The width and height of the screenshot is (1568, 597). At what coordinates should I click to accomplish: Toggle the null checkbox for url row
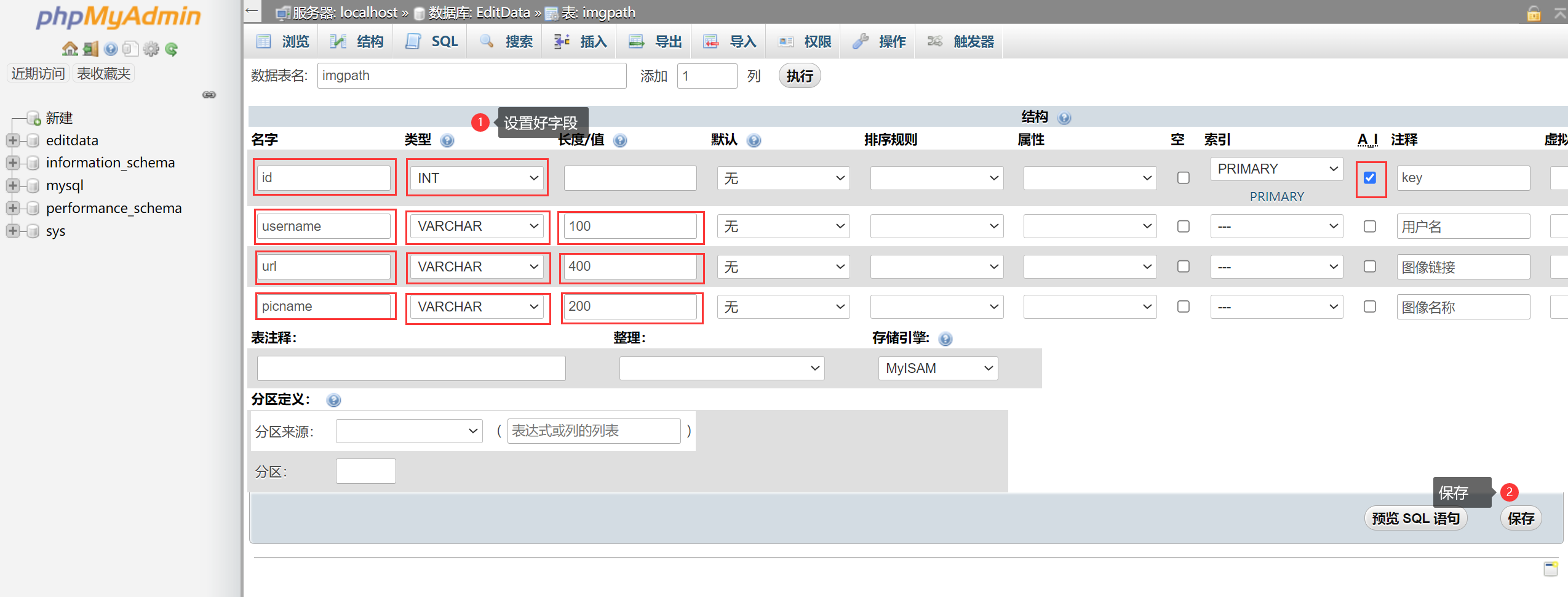click(1183, 266)
